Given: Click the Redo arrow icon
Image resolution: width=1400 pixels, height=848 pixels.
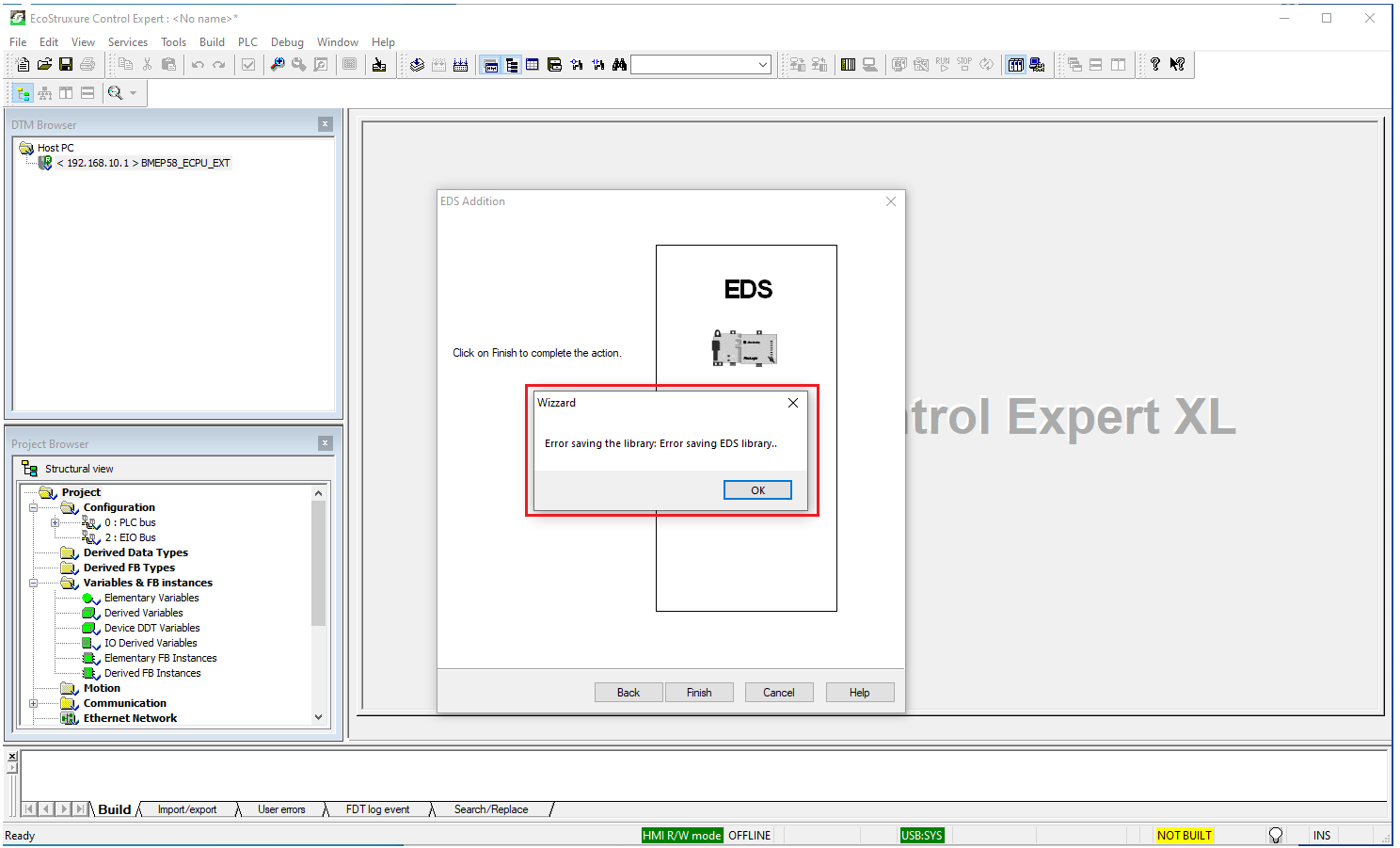Looking at the screenshot, I should [x=219, y=65].
